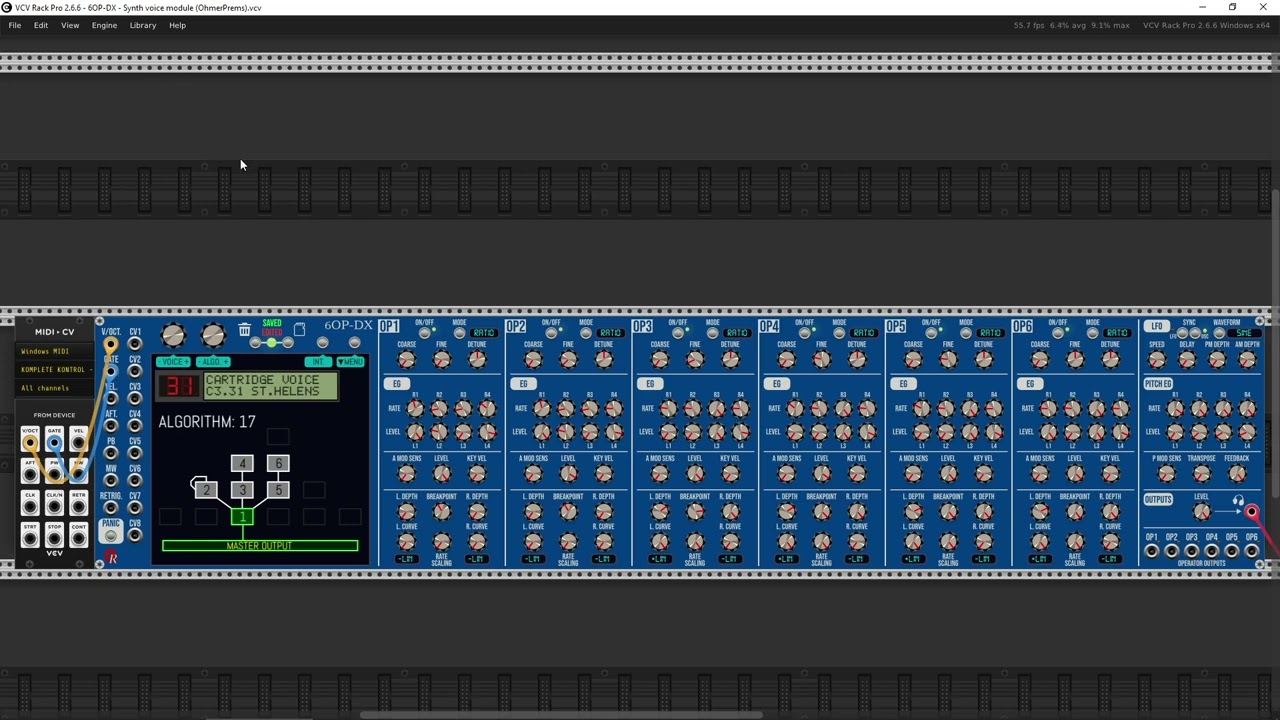Toggle the OP3 ON/OFF button
Image resolution: width=1280 pixels, height=720 pixels.
coord(678,333)
